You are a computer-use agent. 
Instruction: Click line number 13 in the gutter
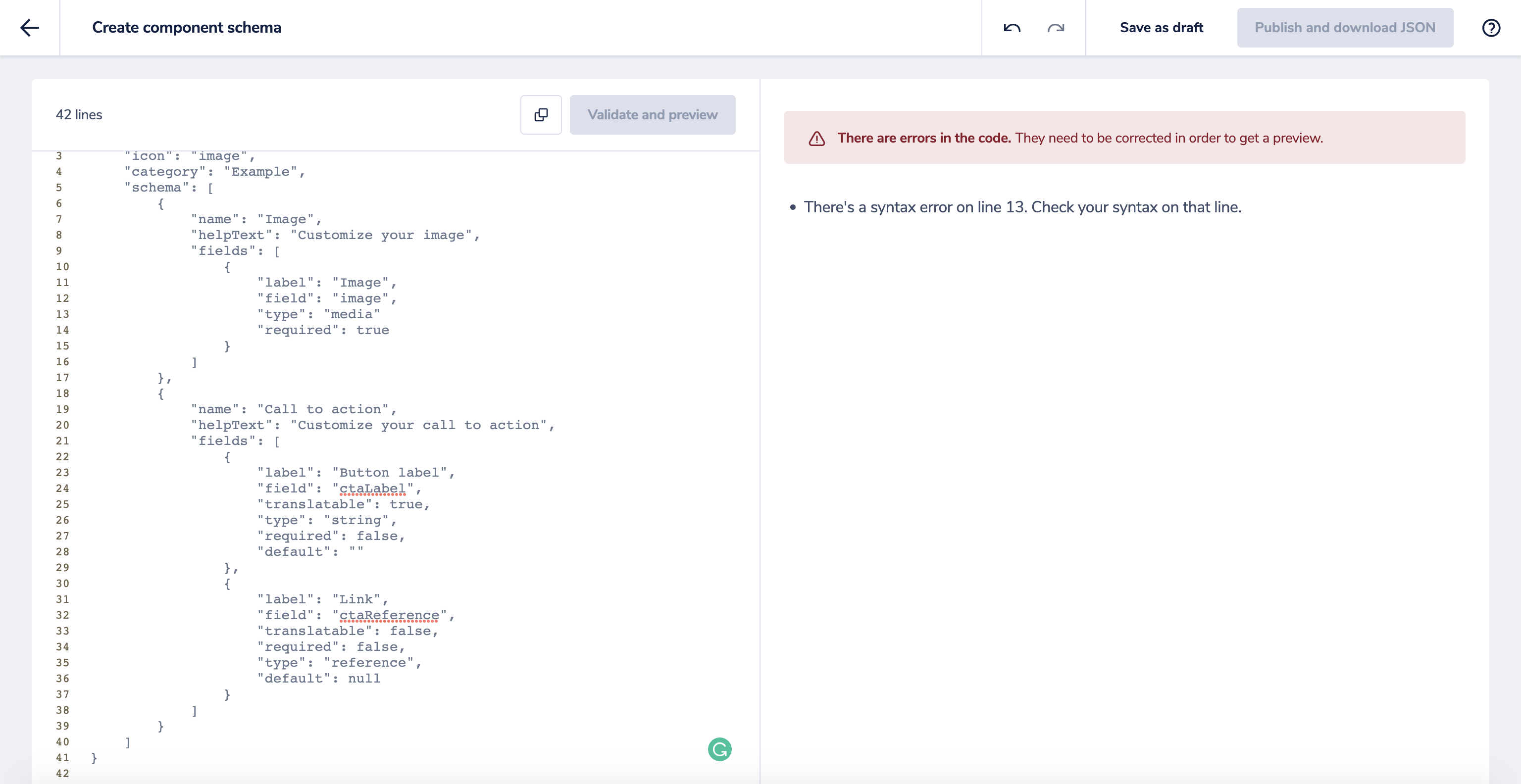(62, 315)
